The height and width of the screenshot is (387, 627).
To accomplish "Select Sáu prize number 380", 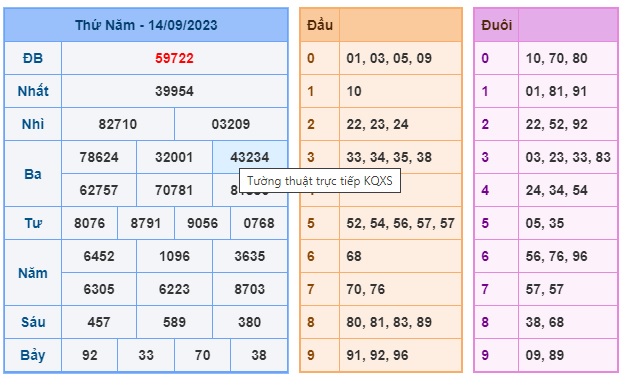I will tap(250, 322).
